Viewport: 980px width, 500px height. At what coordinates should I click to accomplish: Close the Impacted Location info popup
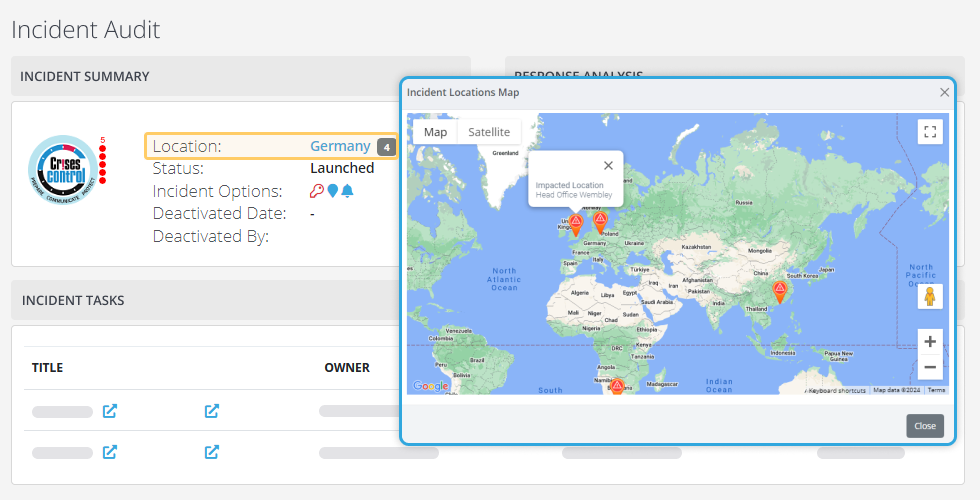(608, 166)
